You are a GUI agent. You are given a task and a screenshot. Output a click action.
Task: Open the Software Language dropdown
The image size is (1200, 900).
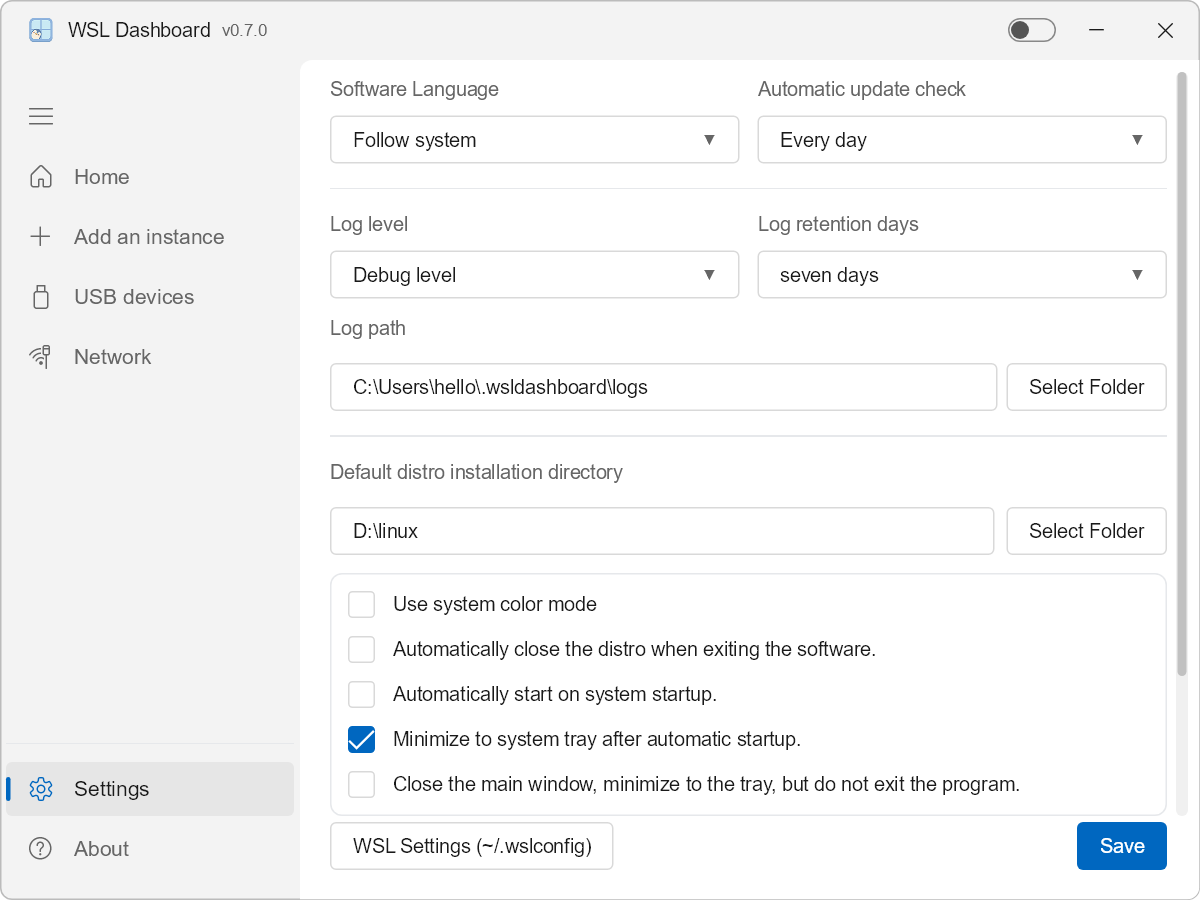pyautogui.click(x=534, y=140)
